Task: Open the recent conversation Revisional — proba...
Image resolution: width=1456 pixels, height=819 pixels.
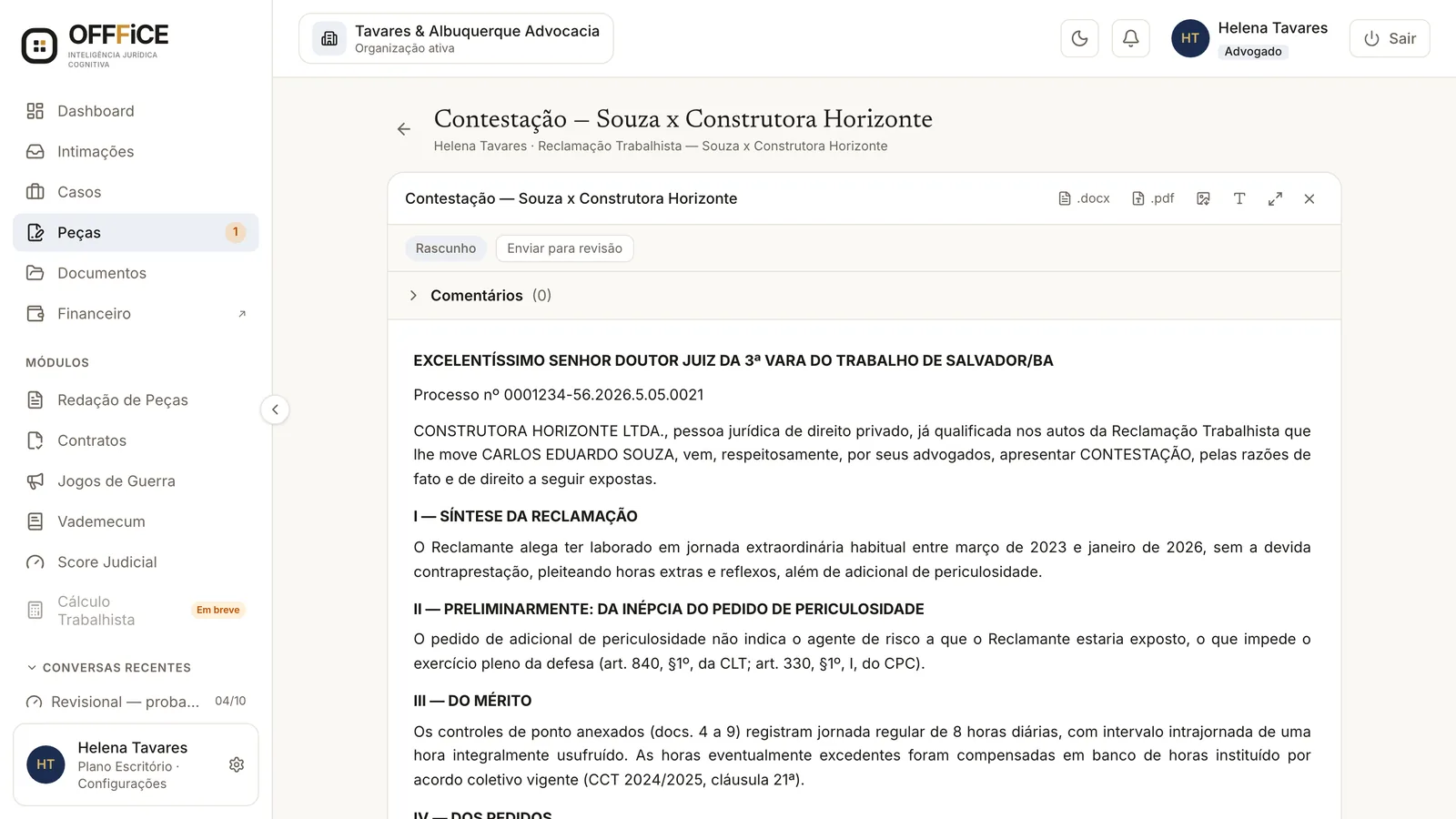Action: pos(136,702)
